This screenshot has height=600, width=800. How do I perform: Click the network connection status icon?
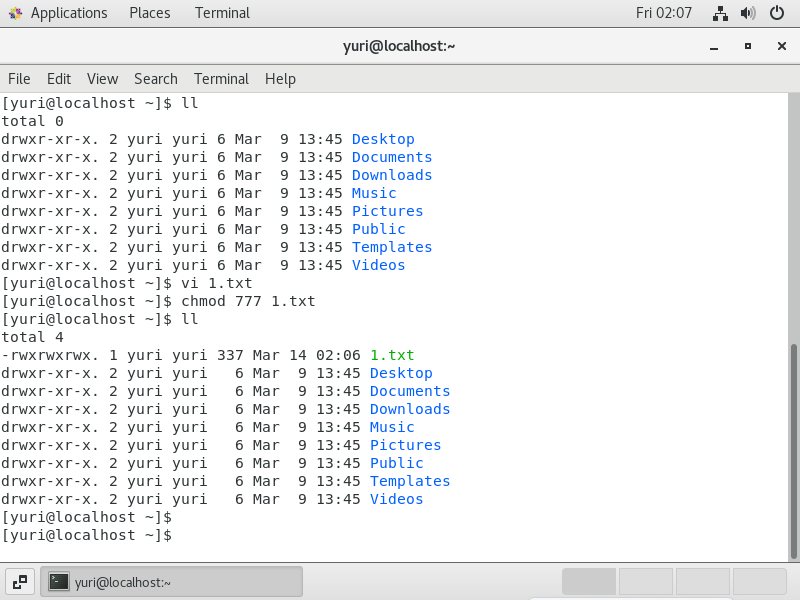pyautogui.click(x=720, y=13)
